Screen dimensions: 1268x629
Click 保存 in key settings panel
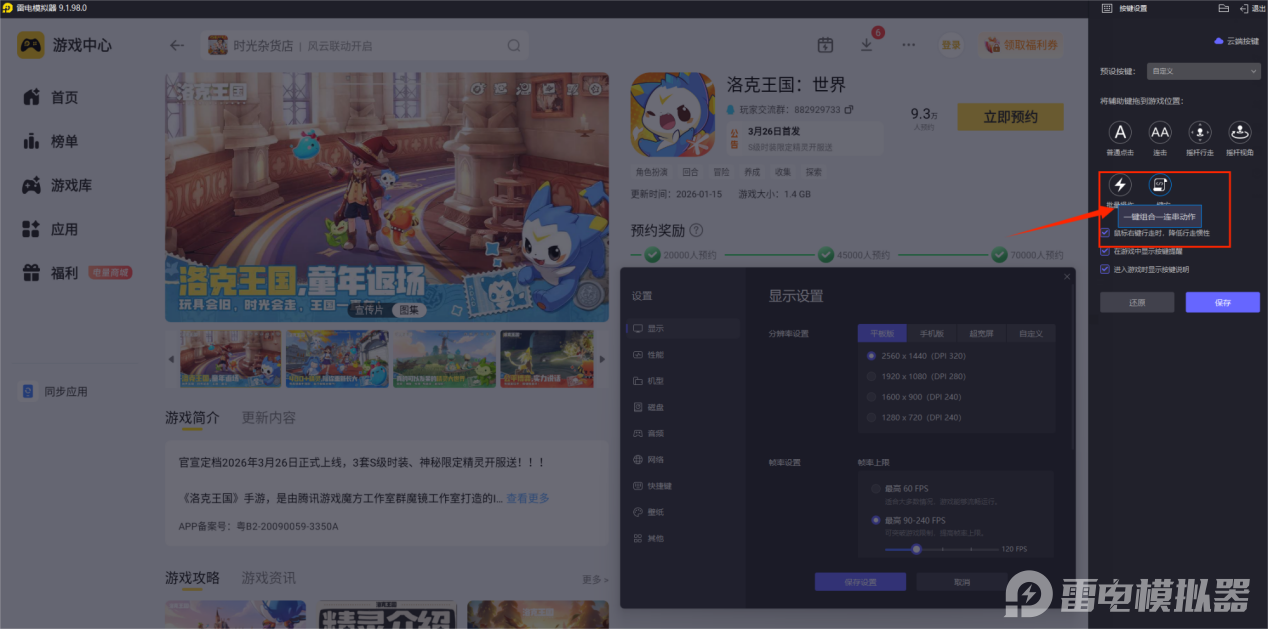1222,302
